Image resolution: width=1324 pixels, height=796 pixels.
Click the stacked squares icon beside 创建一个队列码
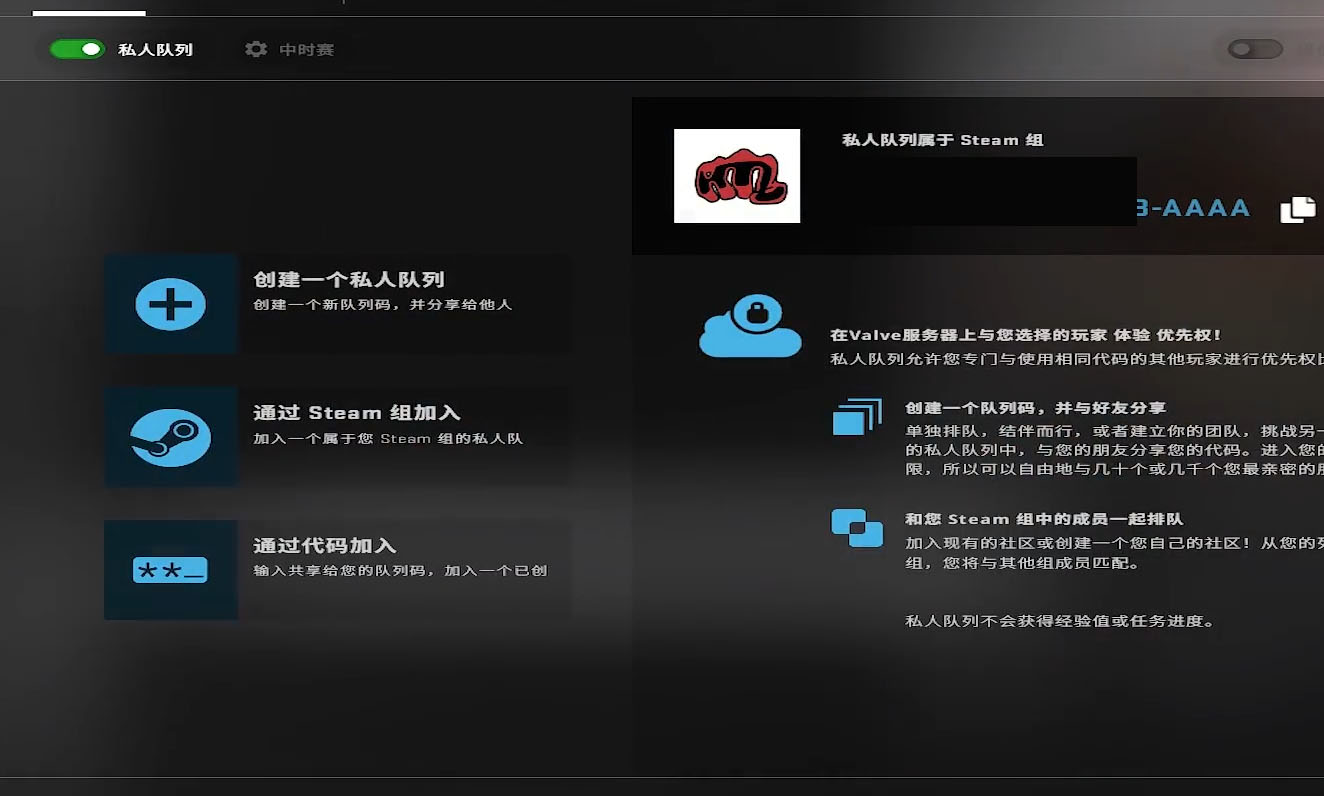(x=857, y=417)
